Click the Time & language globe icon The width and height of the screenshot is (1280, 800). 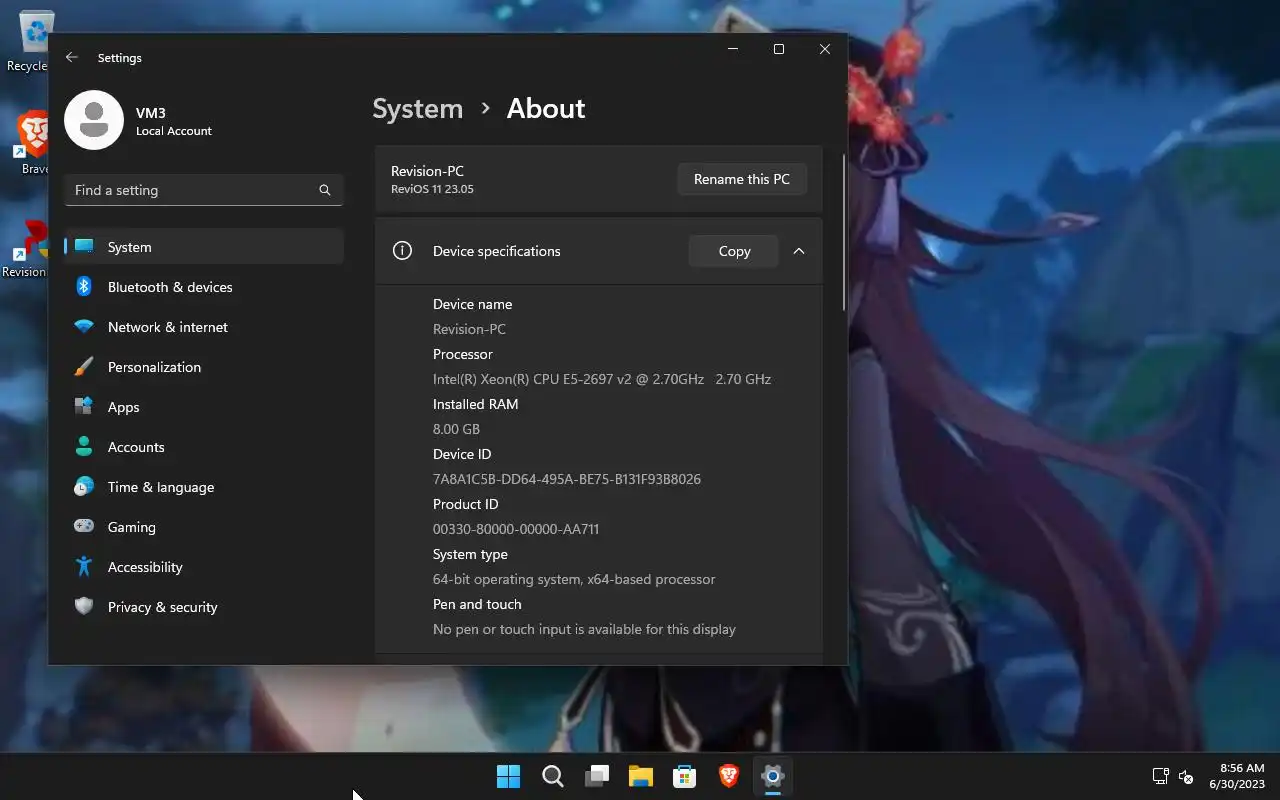[x=84, y=487]
